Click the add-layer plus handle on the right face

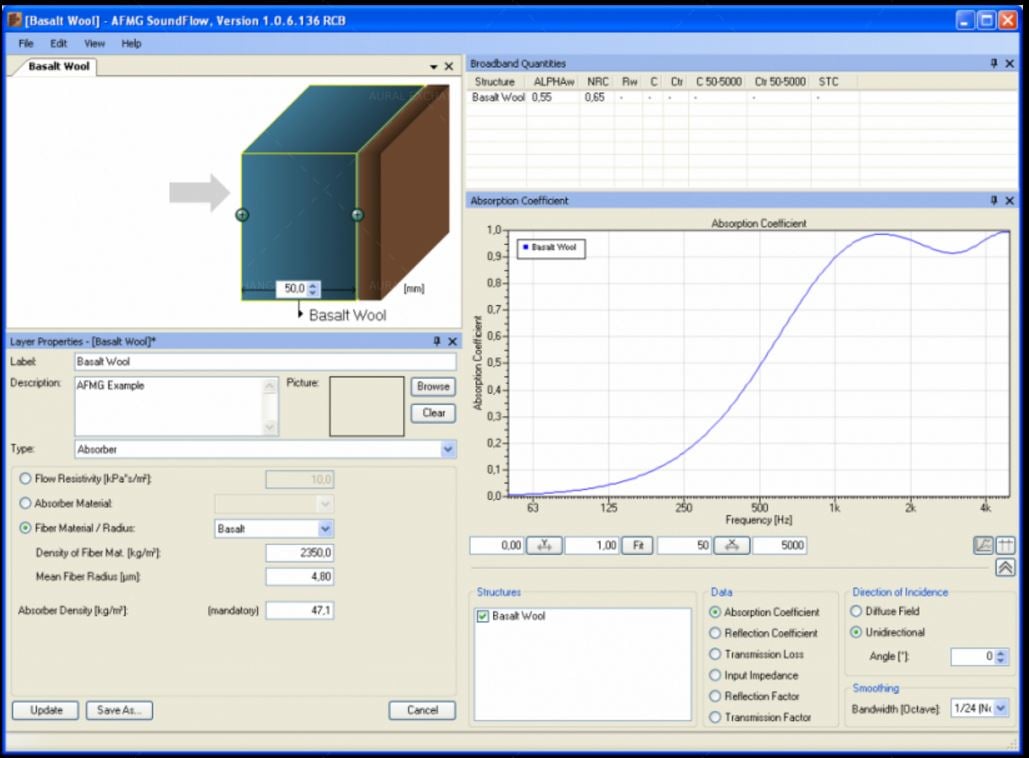[x=357, y=215]
